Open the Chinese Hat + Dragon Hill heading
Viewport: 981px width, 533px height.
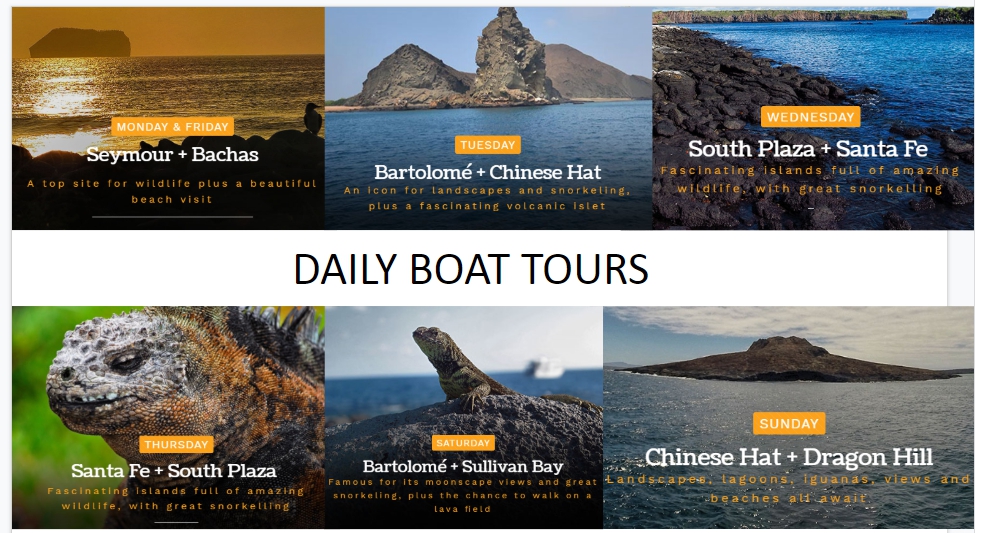coord(789,457)
